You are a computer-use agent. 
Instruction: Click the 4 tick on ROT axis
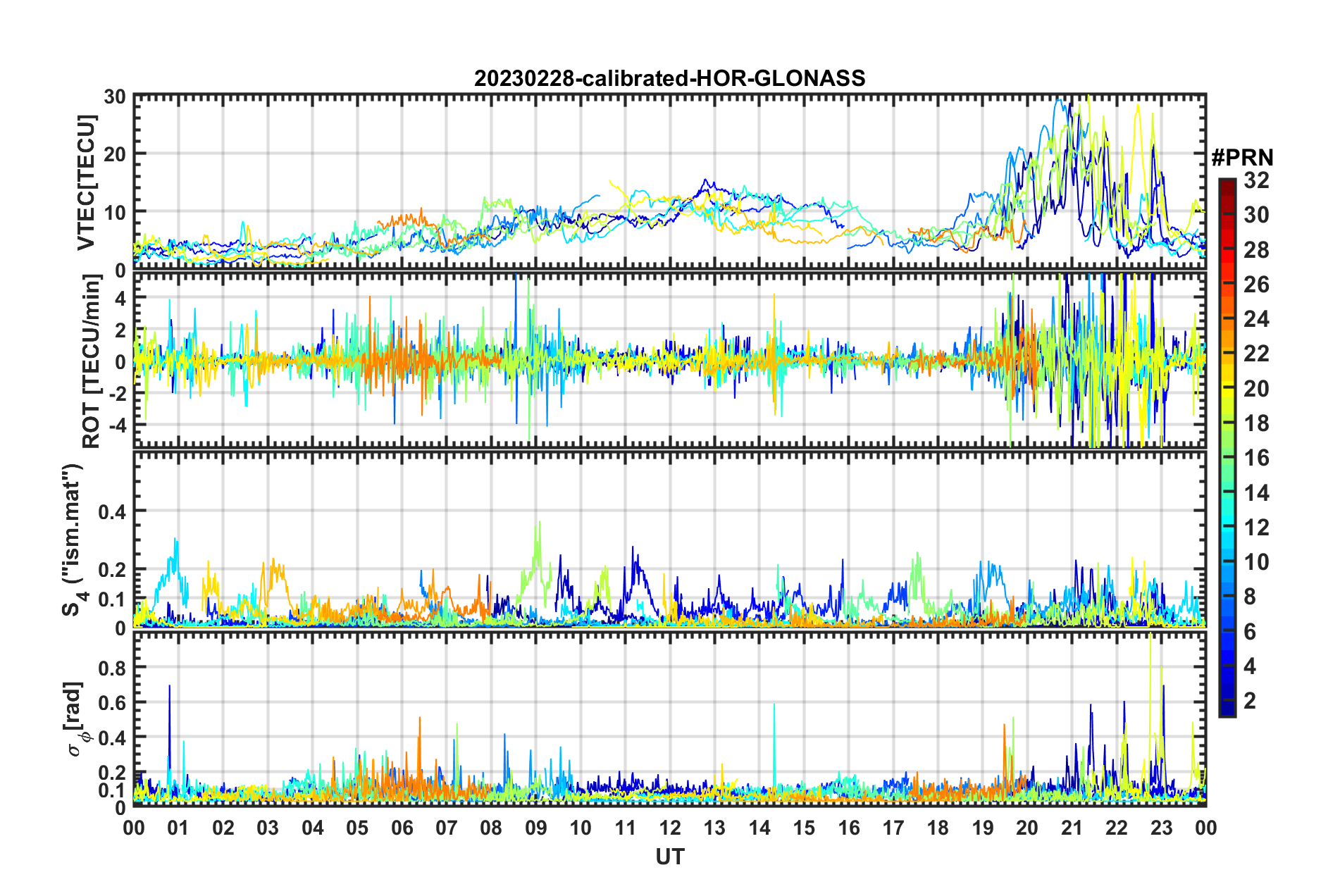click(x=120, y=299)
